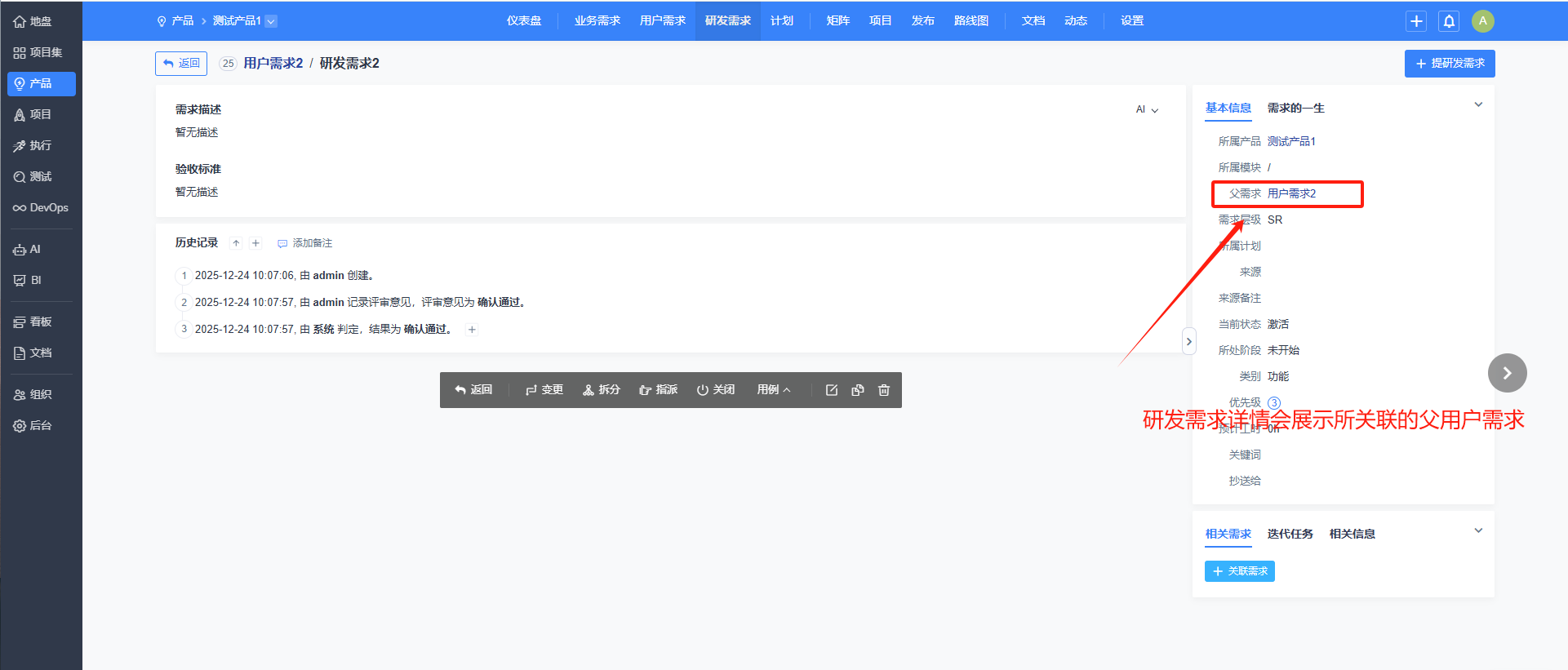Click 返回 in the bottom action toolbar
The width and height of the screenshot is (1568, 670).
[473, 390]
